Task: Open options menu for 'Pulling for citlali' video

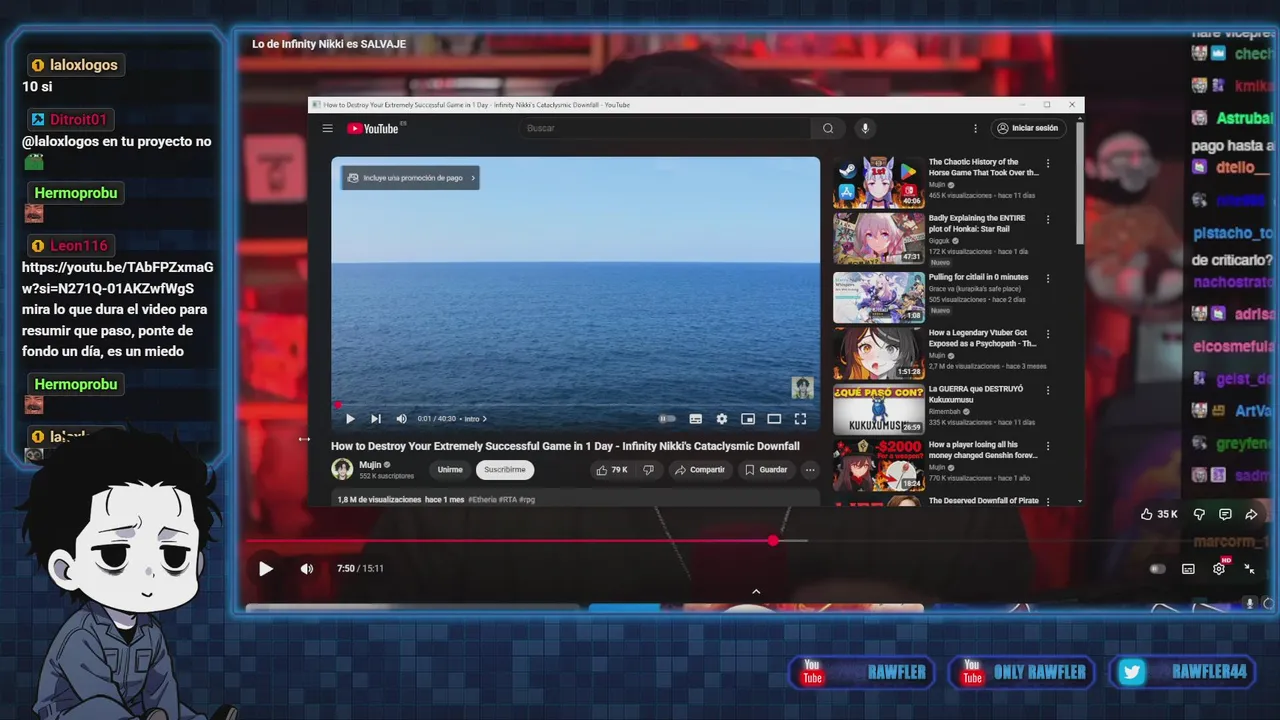Action: (1048, 278)
